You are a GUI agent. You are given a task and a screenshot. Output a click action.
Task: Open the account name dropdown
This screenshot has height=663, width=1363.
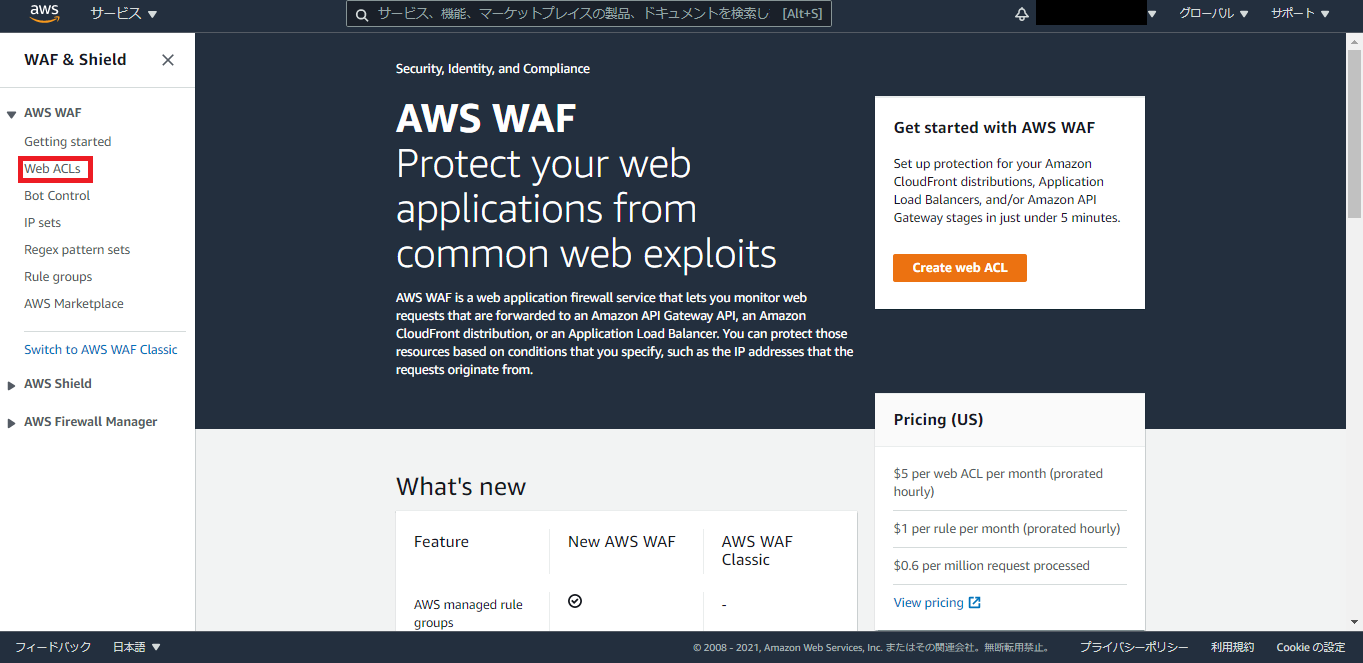[1096, 14]
